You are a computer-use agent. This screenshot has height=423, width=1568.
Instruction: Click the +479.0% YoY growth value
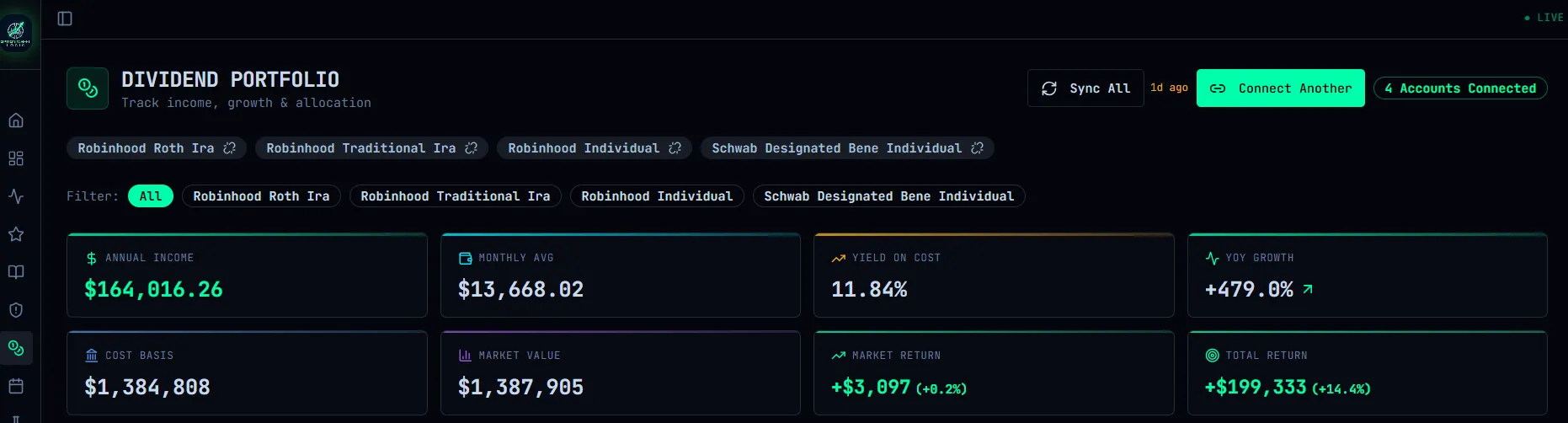[x=1249, y=290]
